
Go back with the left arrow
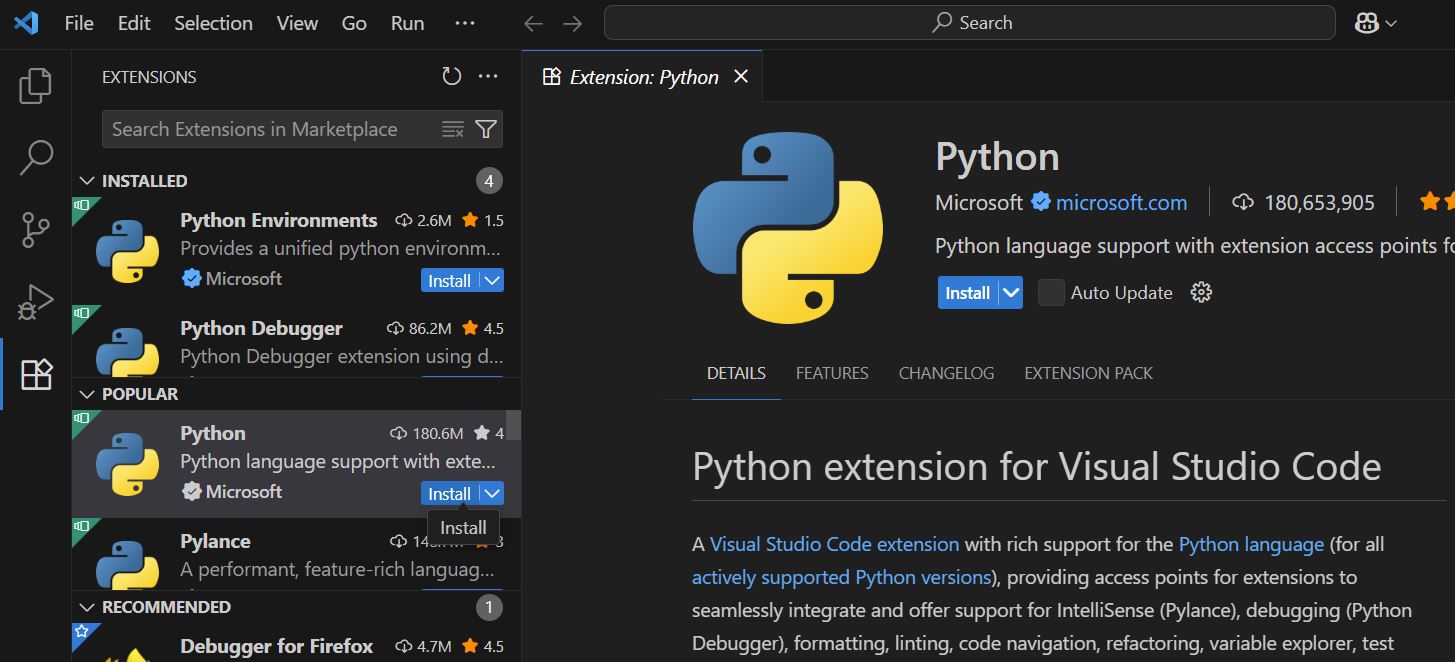[x=534, y=23]
